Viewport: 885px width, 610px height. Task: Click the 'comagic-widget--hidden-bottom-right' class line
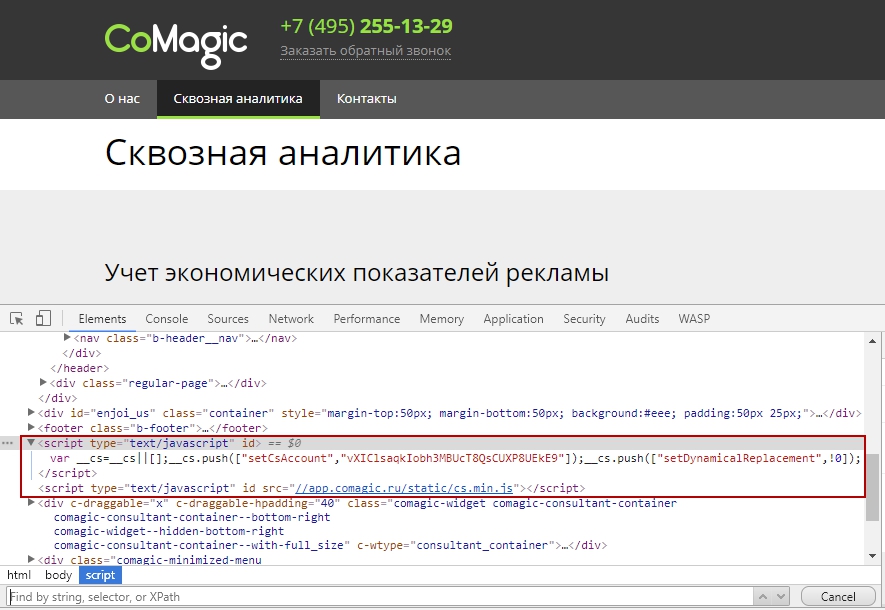pyautogui.click(x=169, y=531)
